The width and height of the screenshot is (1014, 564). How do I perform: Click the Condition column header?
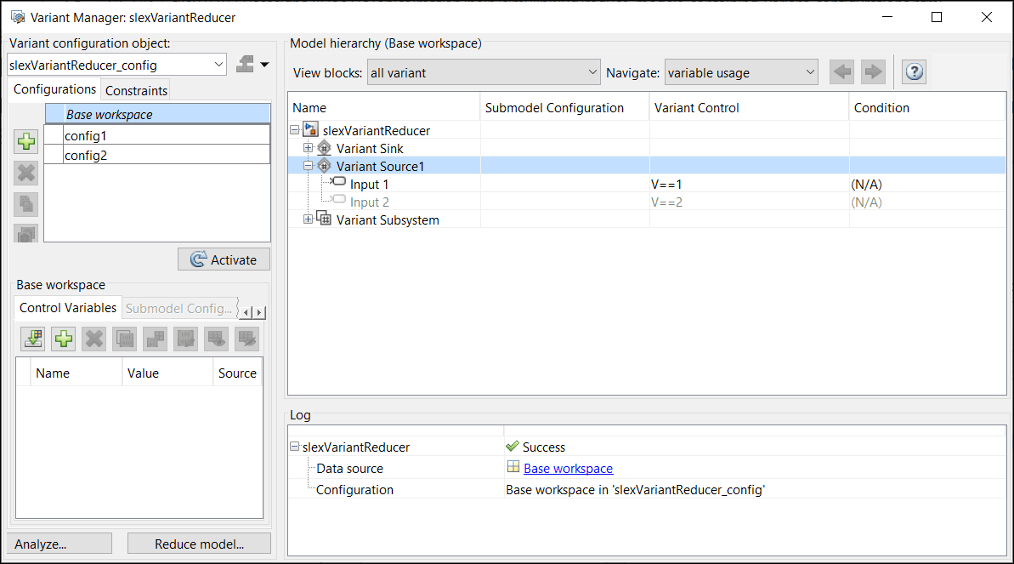click(927, 107)
